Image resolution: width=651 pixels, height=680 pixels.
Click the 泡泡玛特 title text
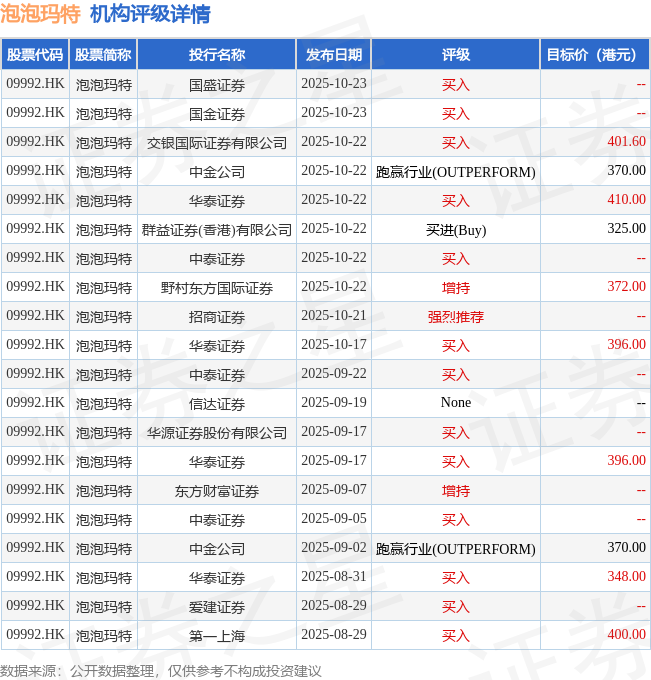(x=40, y=13)
